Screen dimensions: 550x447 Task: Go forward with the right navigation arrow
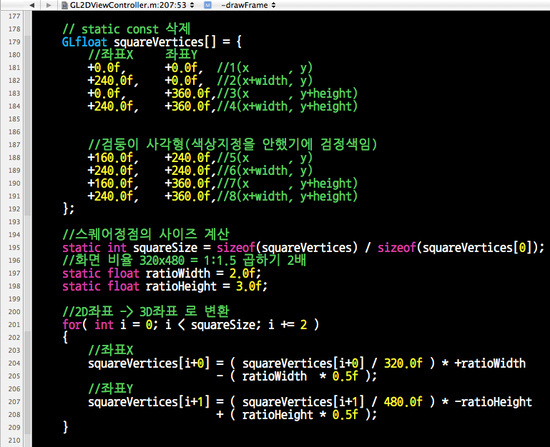coord(49,5)
